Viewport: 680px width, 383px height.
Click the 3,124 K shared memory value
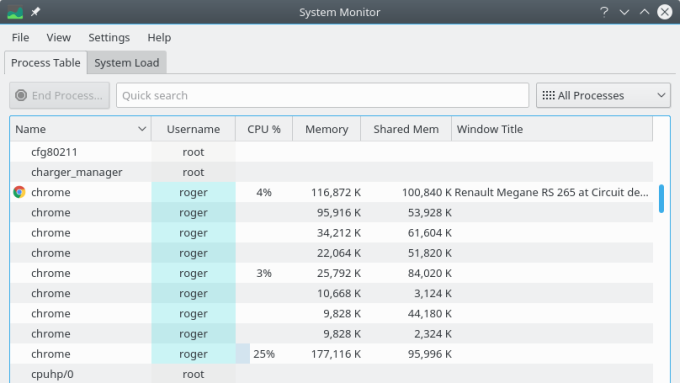433,293
